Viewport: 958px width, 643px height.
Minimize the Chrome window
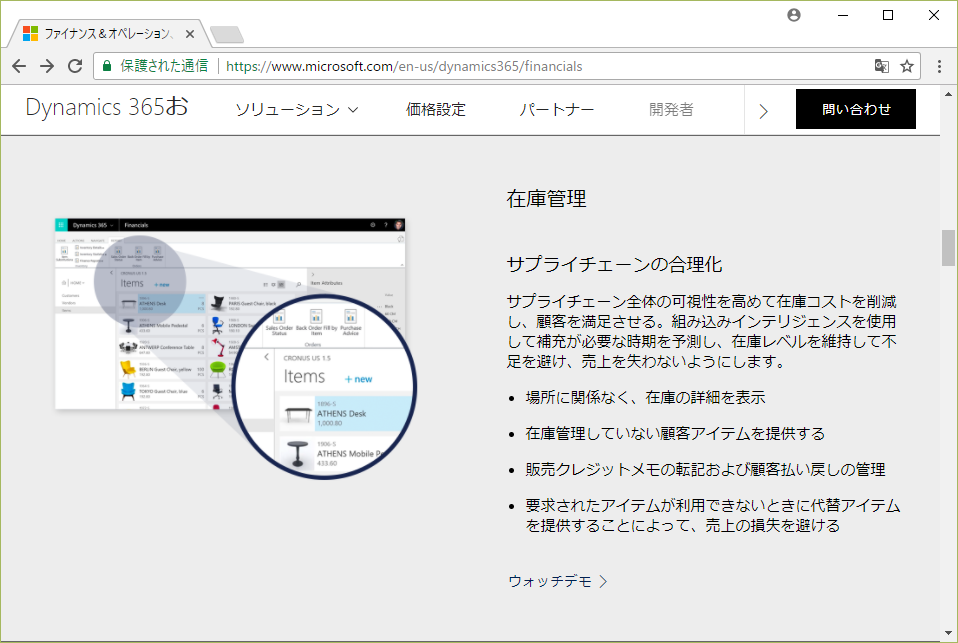pos(843,15)
